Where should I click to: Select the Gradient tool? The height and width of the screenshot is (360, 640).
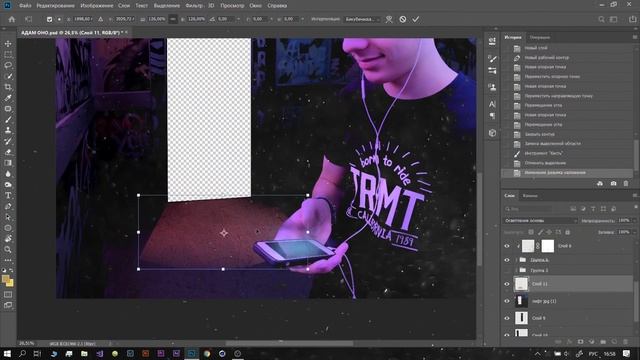[8, 163]
